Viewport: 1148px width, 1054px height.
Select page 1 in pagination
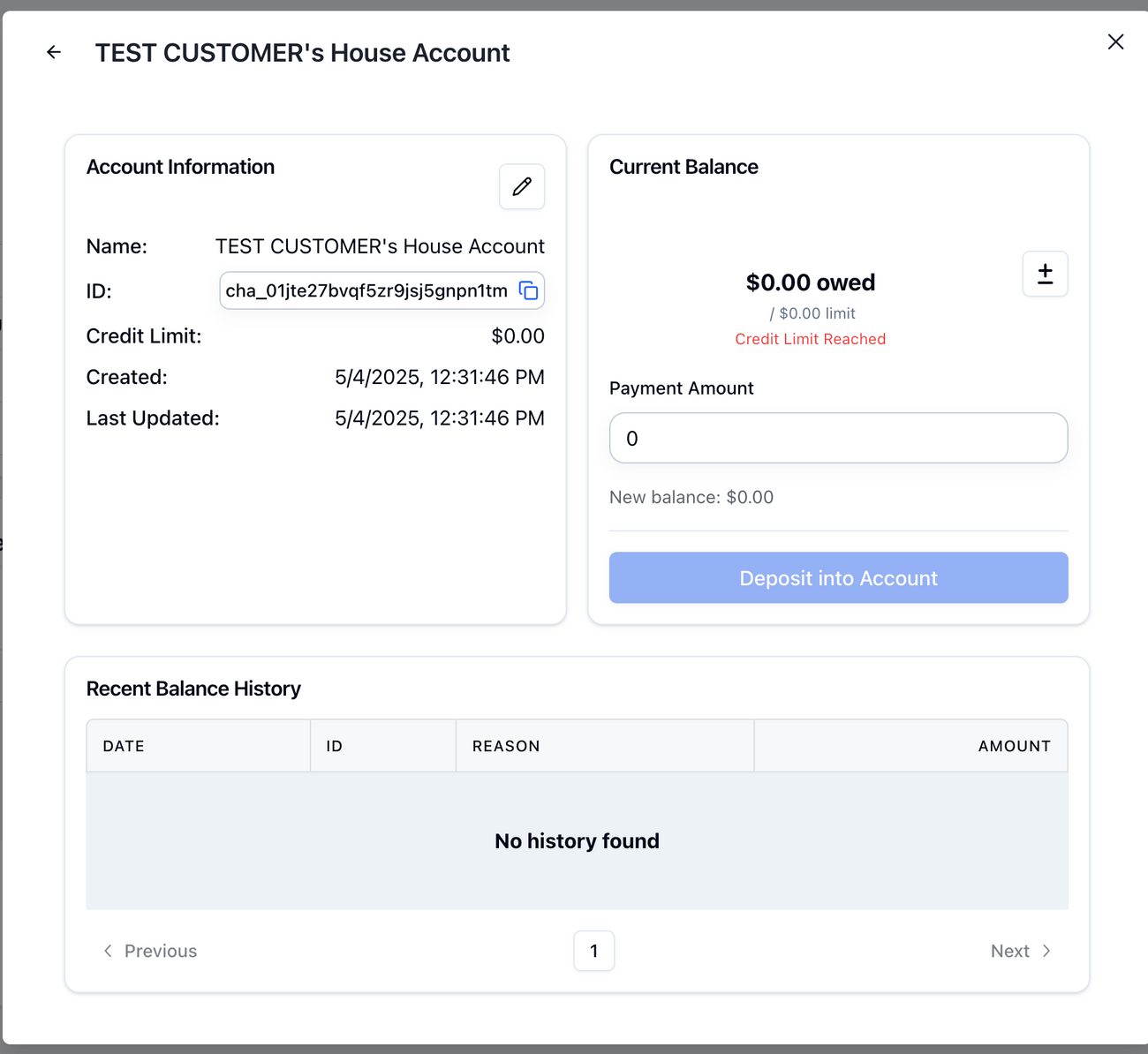coord(593,951)
